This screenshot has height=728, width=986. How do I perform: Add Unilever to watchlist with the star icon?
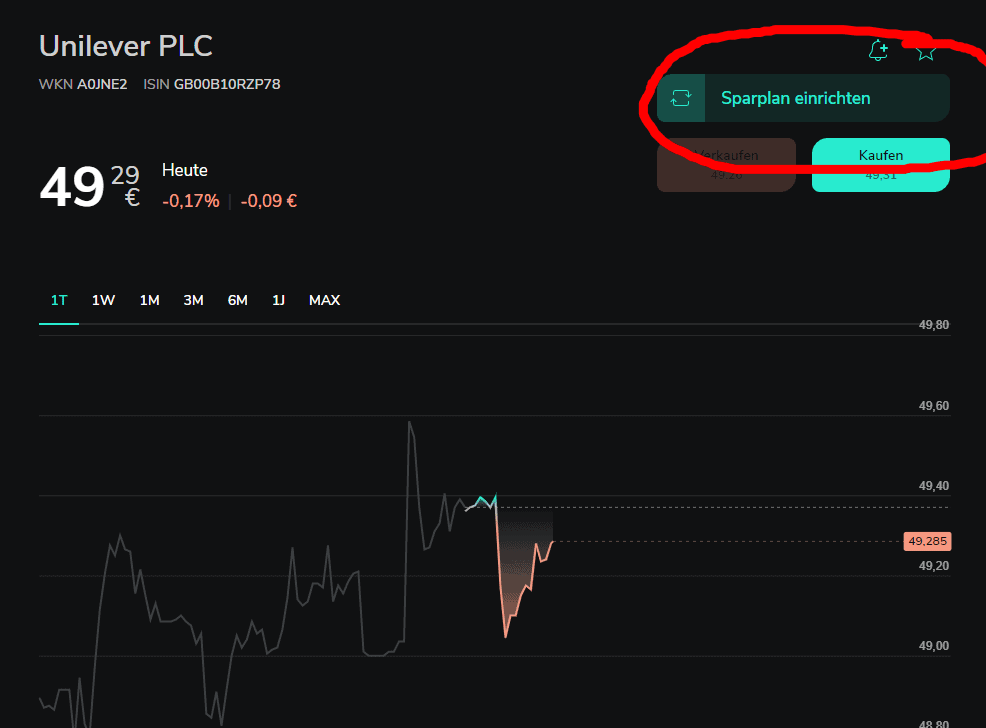pyautogui.click(x=926, y=51)
